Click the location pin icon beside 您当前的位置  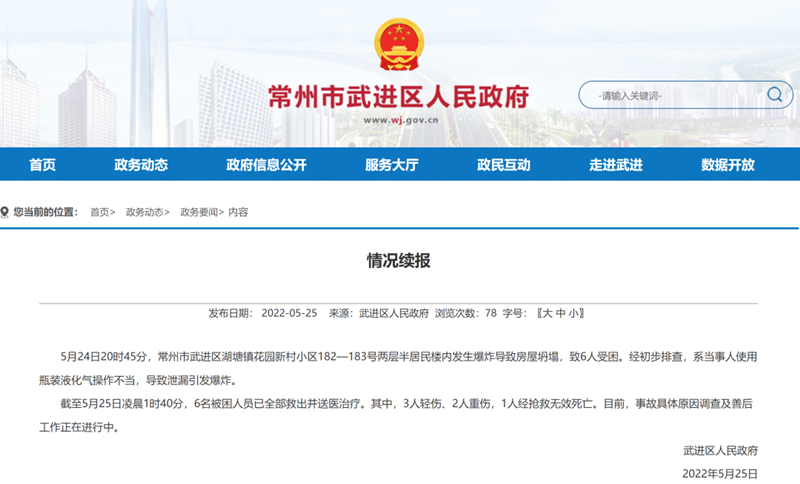(x=7, y=212)
